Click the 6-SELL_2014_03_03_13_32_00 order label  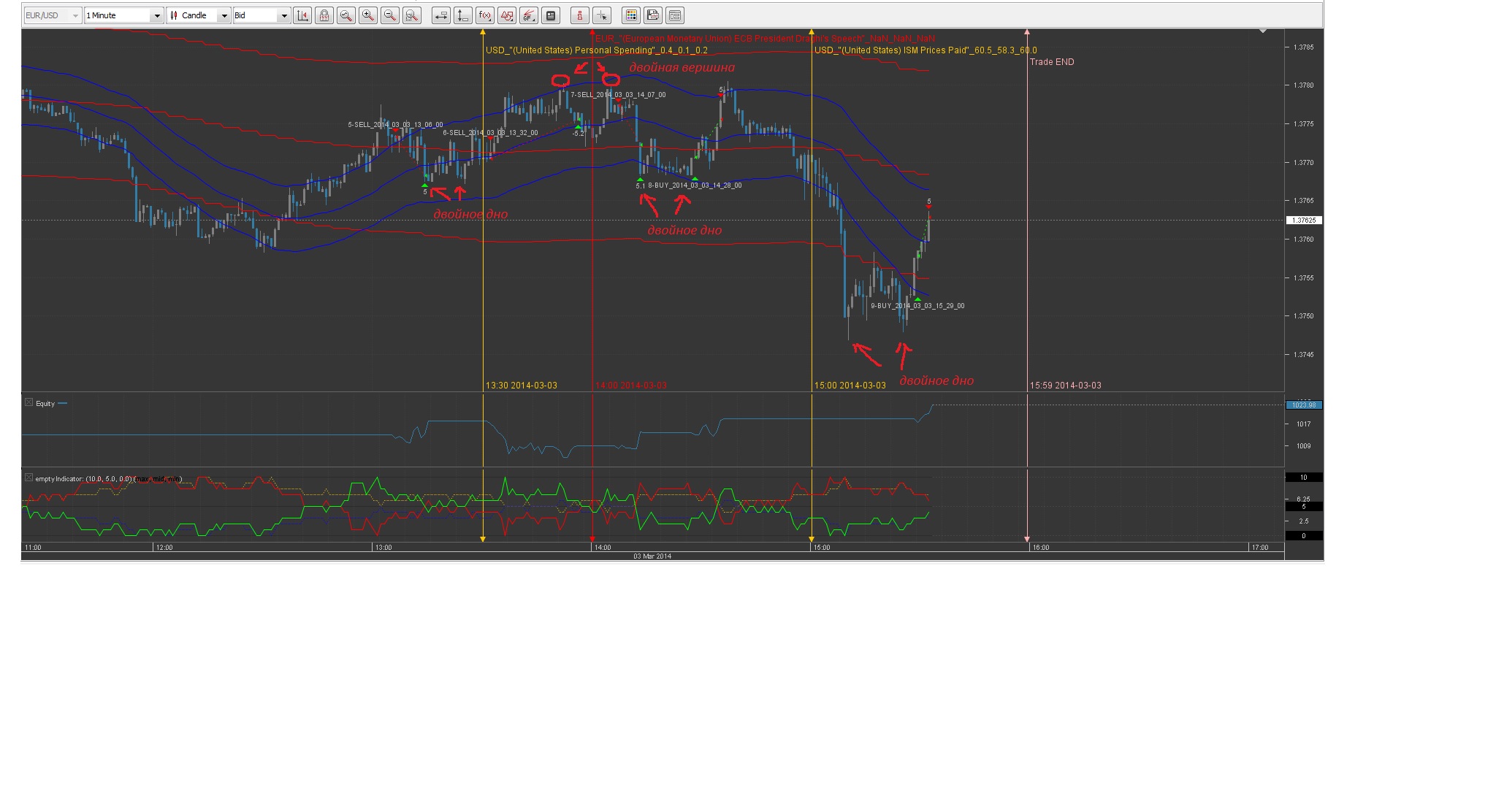click(490, 133)
